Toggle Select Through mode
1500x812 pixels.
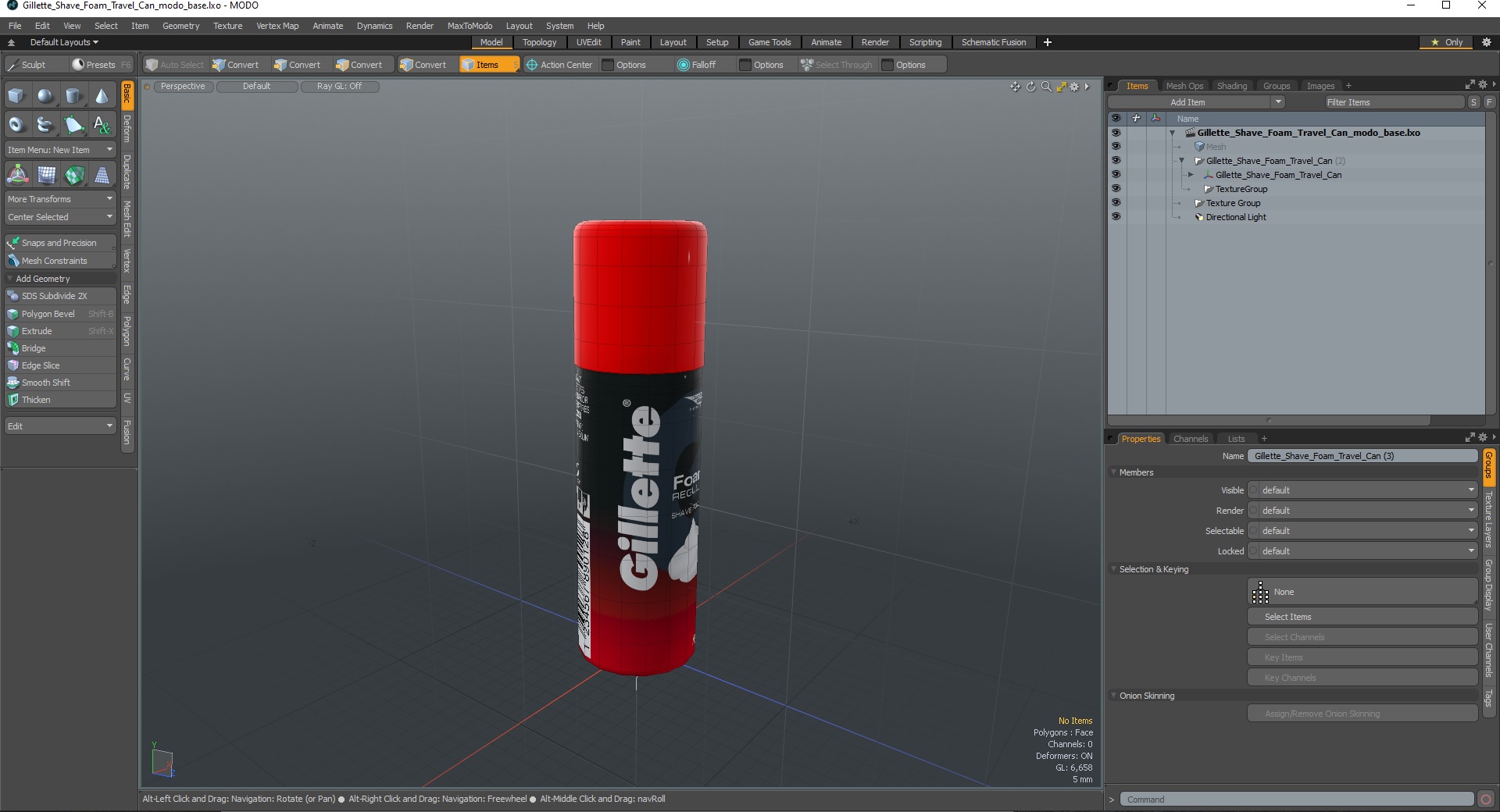coord(837,65)
